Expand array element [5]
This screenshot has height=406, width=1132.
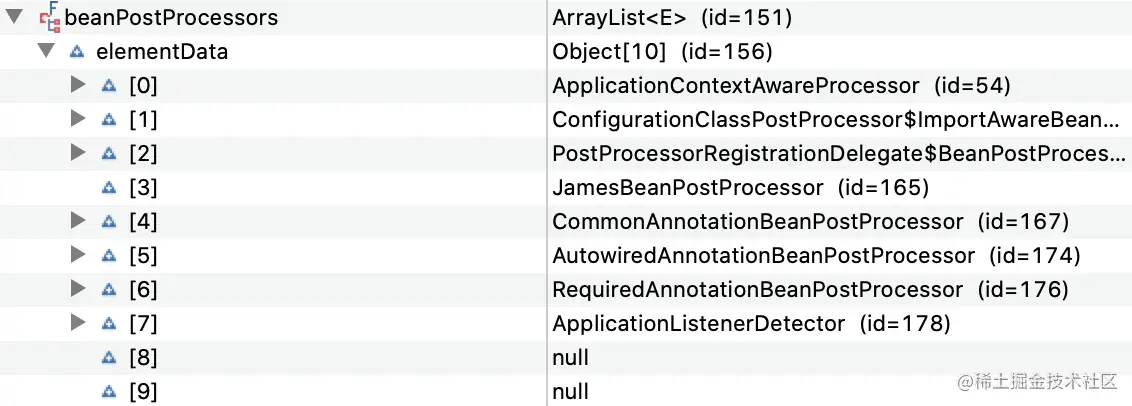(x=78, y=255)
